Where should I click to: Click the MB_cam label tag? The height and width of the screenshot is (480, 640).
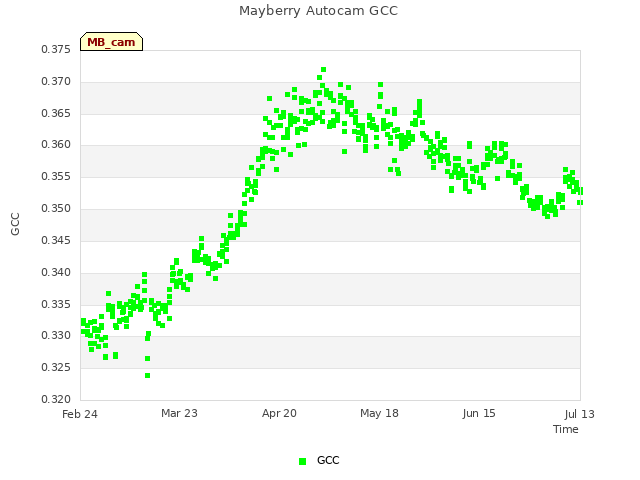coord(111,42)
